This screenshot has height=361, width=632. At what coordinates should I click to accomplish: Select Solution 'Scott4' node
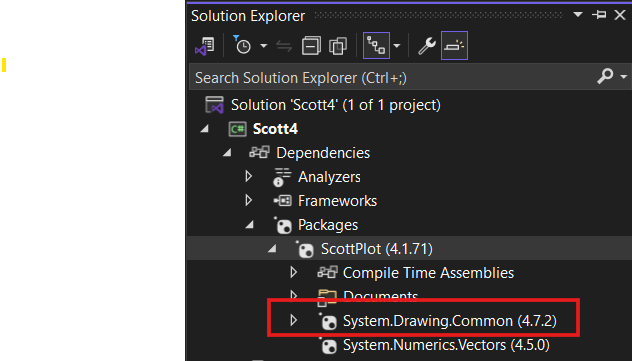335,105
